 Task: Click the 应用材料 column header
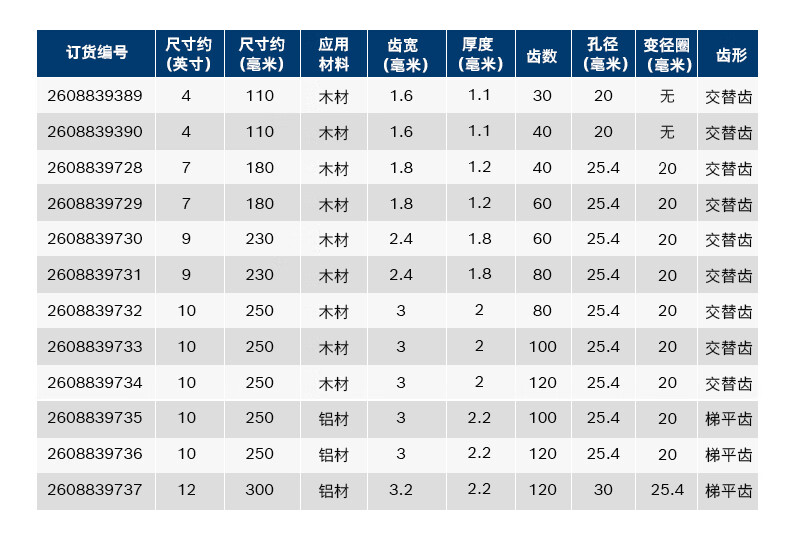(334, 54)
